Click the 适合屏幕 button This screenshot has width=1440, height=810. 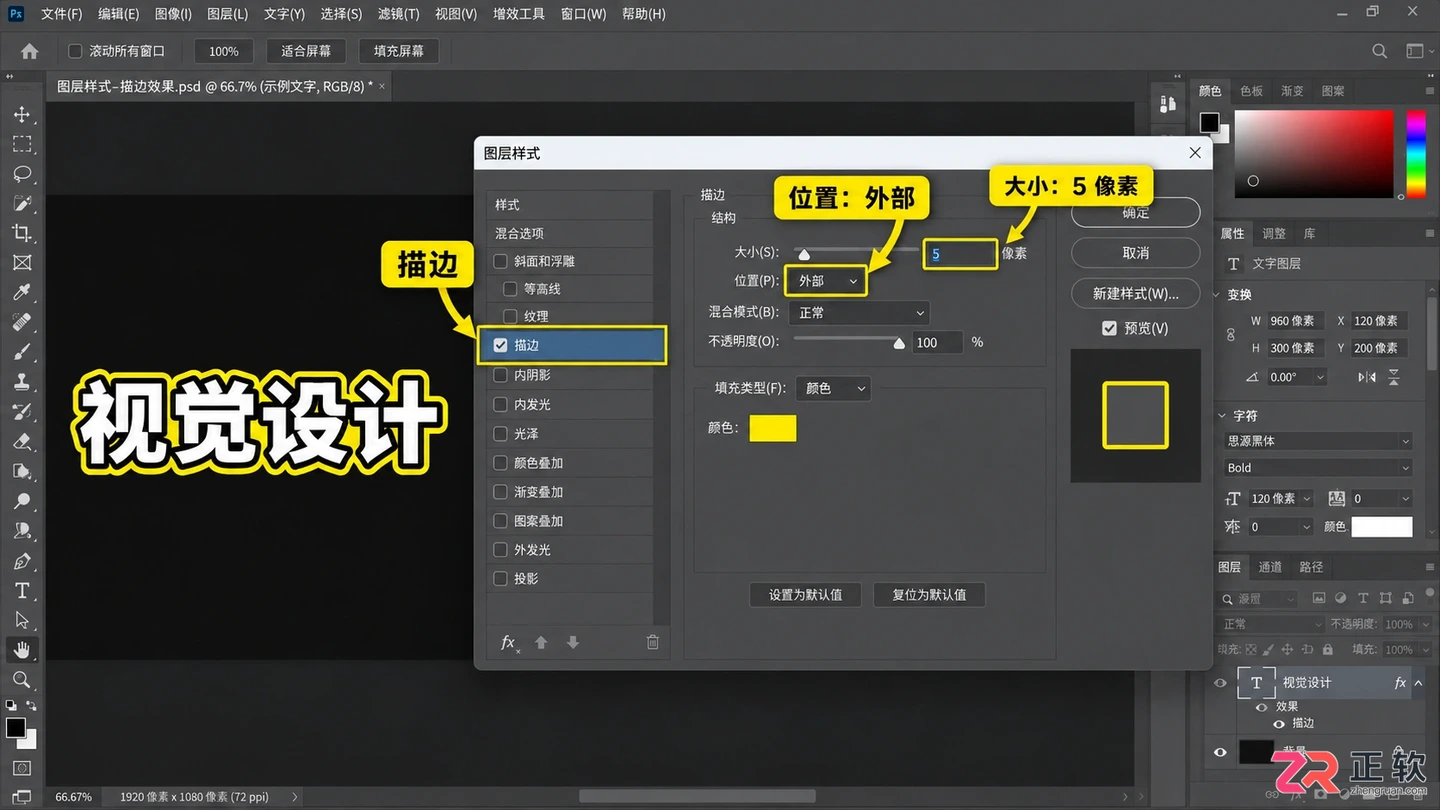point(306,51)
